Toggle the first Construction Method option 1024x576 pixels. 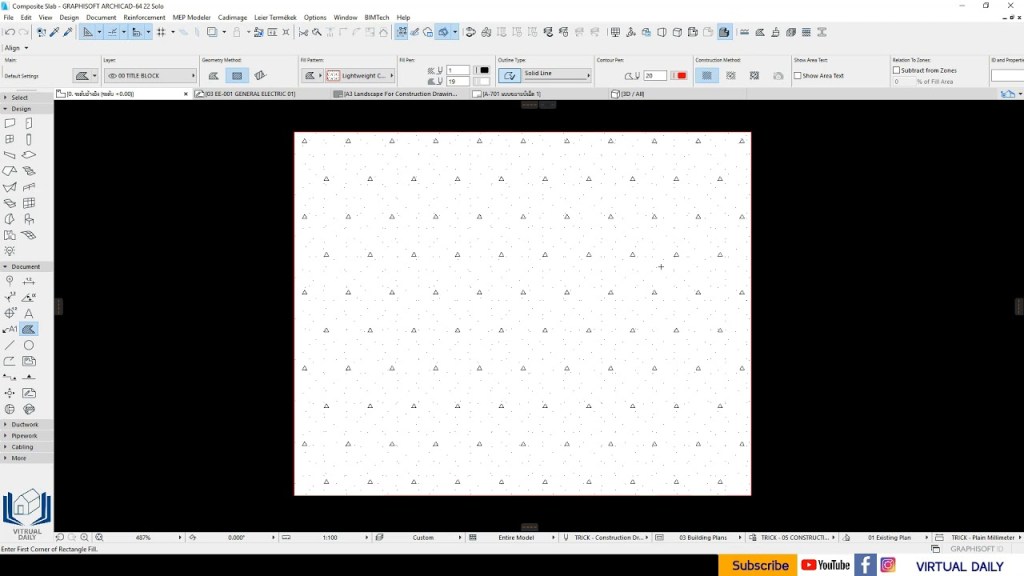click(x=707, y=75)
